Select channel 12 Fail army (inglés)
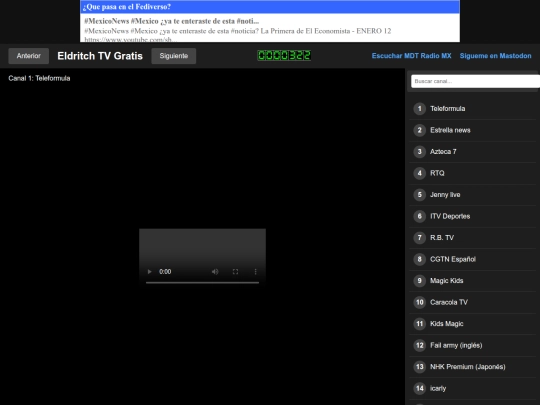This screenshot has width=540, height=405. click(472, 345)
